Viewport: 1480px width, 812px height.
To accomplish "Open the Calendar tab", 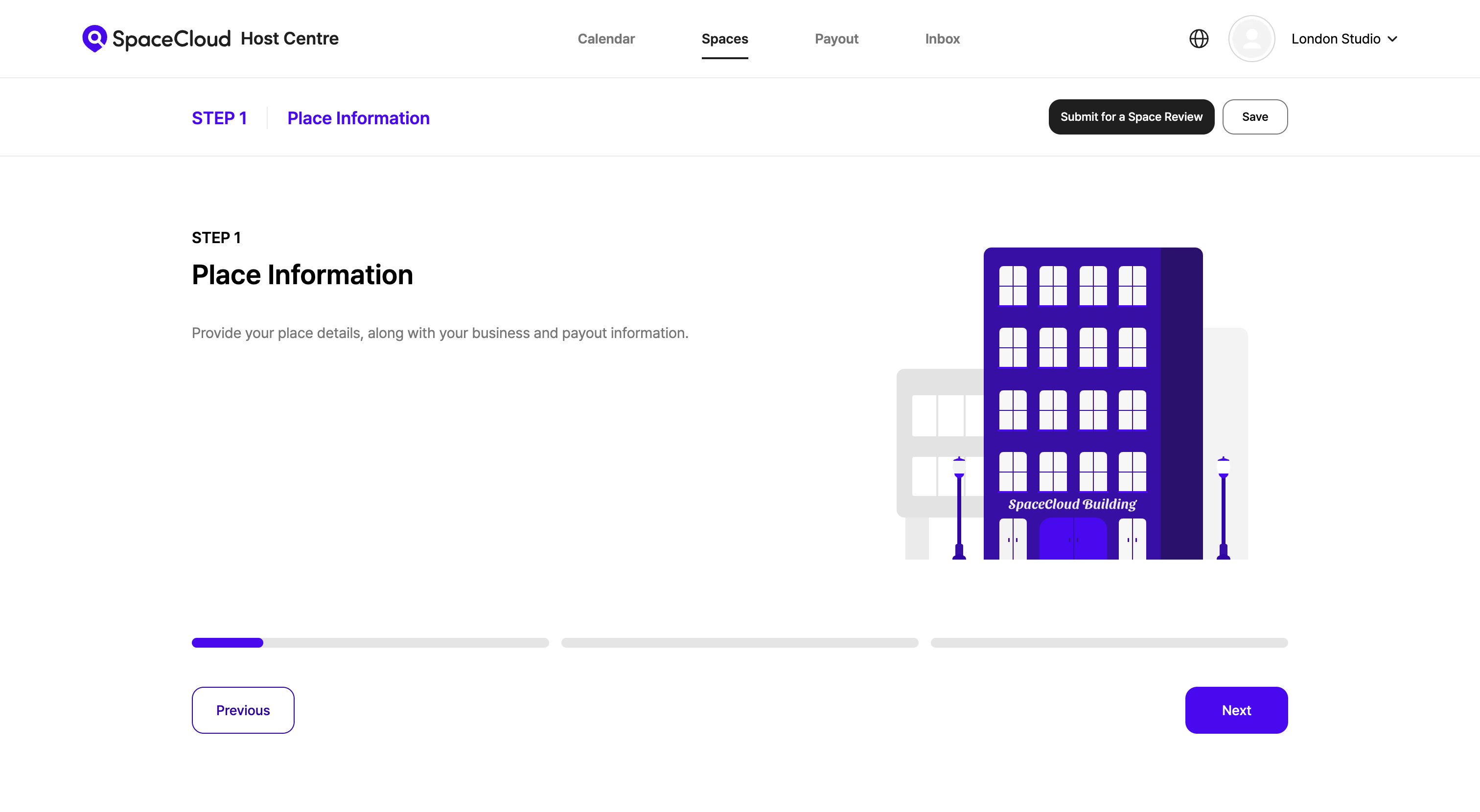I will [x=605, y=39].
